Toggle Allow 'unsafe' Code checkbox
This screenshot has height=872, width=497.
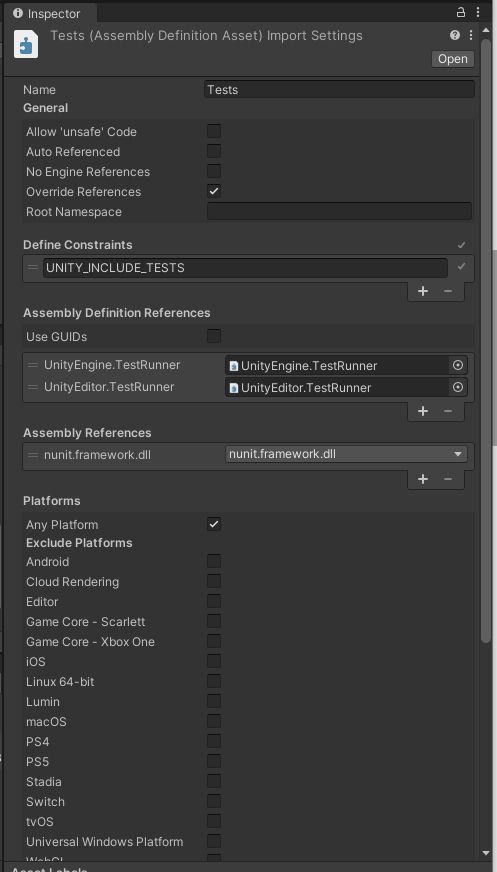click(214, 131)
